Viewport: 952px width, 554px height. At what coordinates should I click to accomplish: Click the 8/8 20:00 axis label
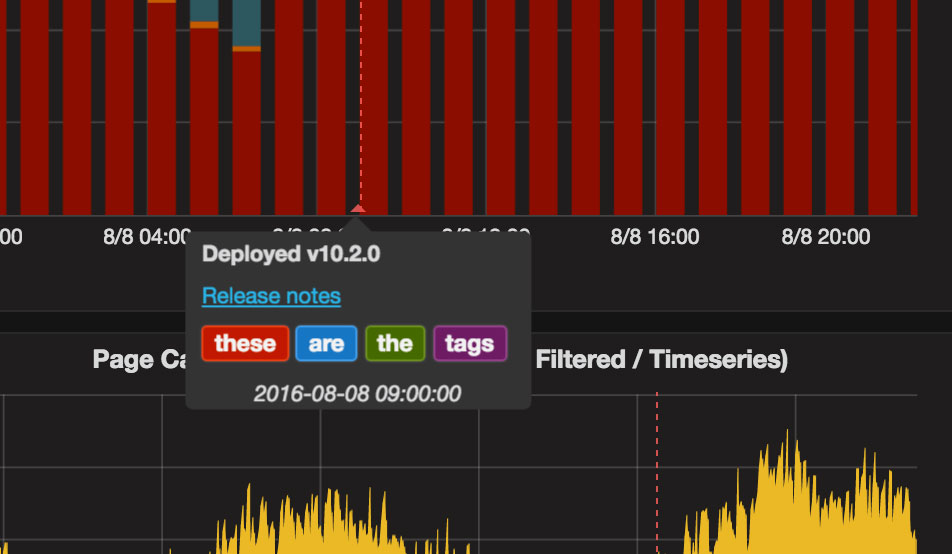pos(826,236)
